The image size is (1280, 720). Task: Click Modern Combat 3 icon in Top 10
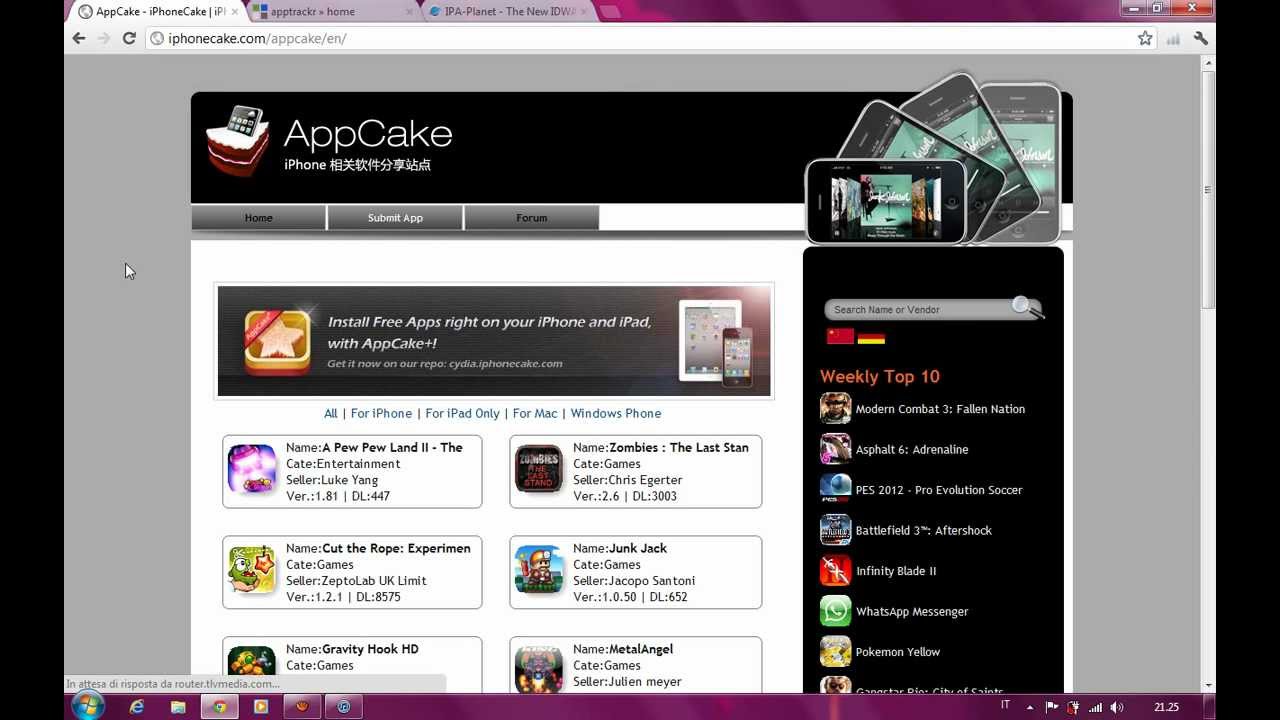coord(835,408)
